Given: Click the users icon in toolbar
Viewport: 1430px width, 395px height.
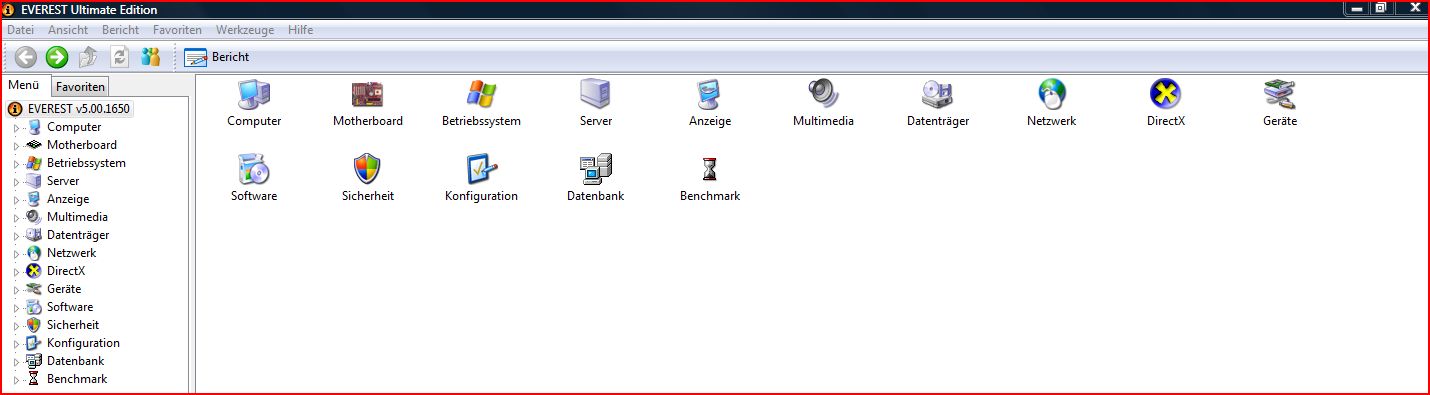Looking at the screenshot, I should pos(151,57).
